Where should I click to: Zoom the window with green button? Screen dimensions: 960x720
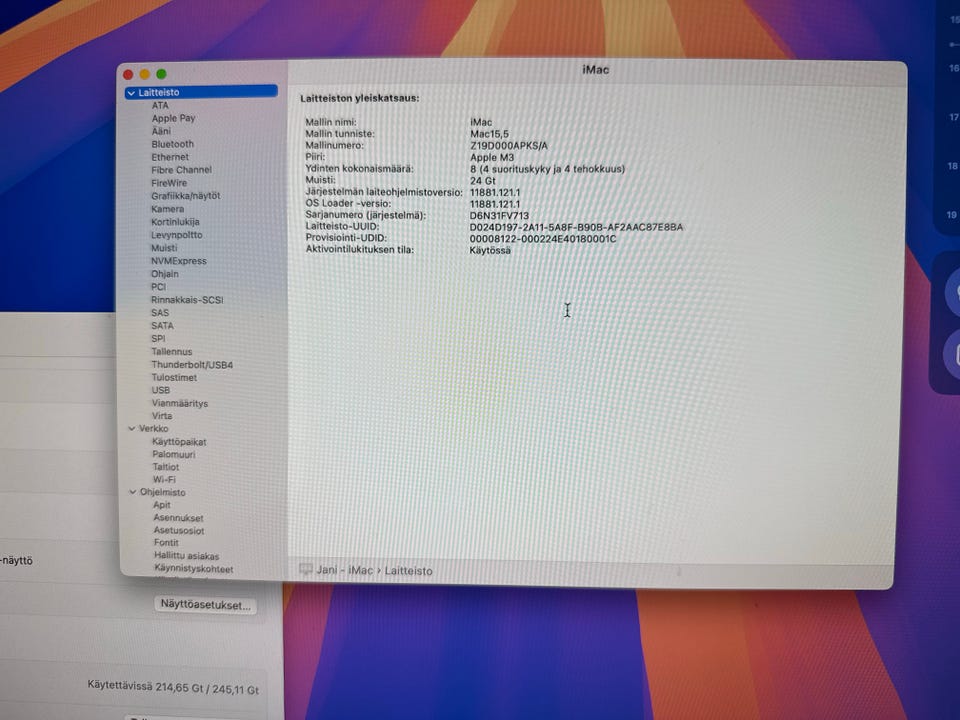162,74
